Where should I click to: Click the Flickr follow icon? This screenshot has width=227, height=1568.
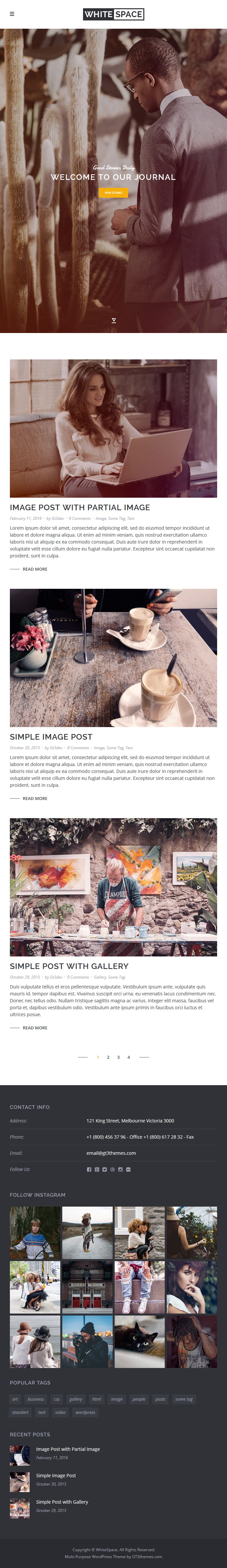pyautogui.click(x=128, y=1169)
